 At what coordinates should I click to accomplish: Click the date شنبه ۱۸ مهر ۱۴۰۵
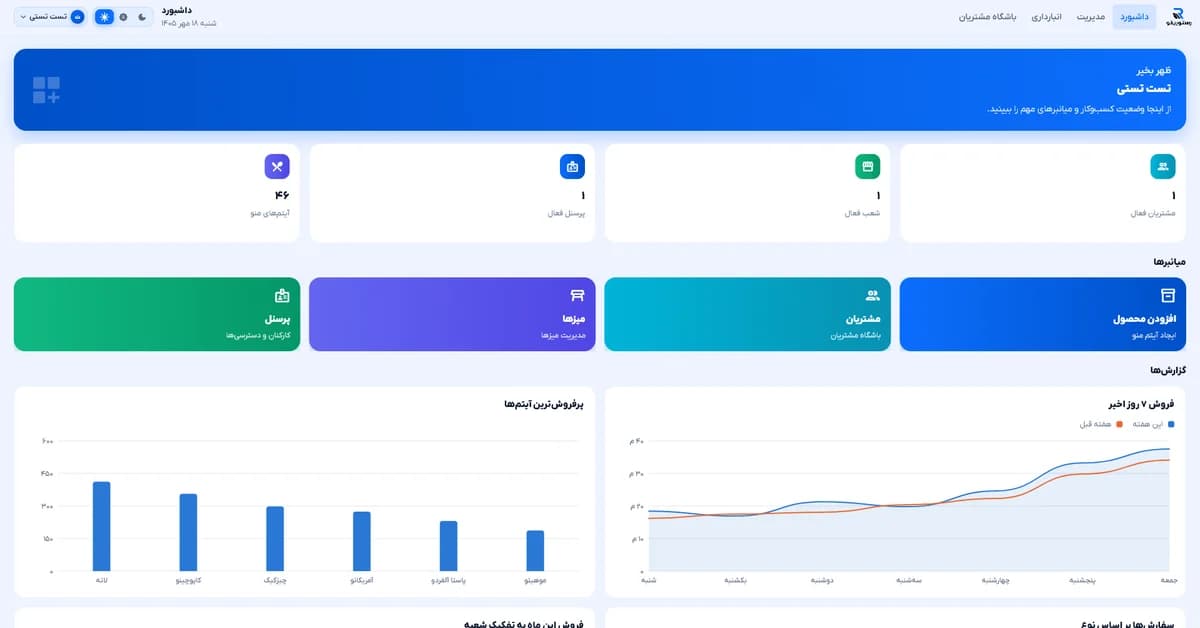(x=189, y=23)
